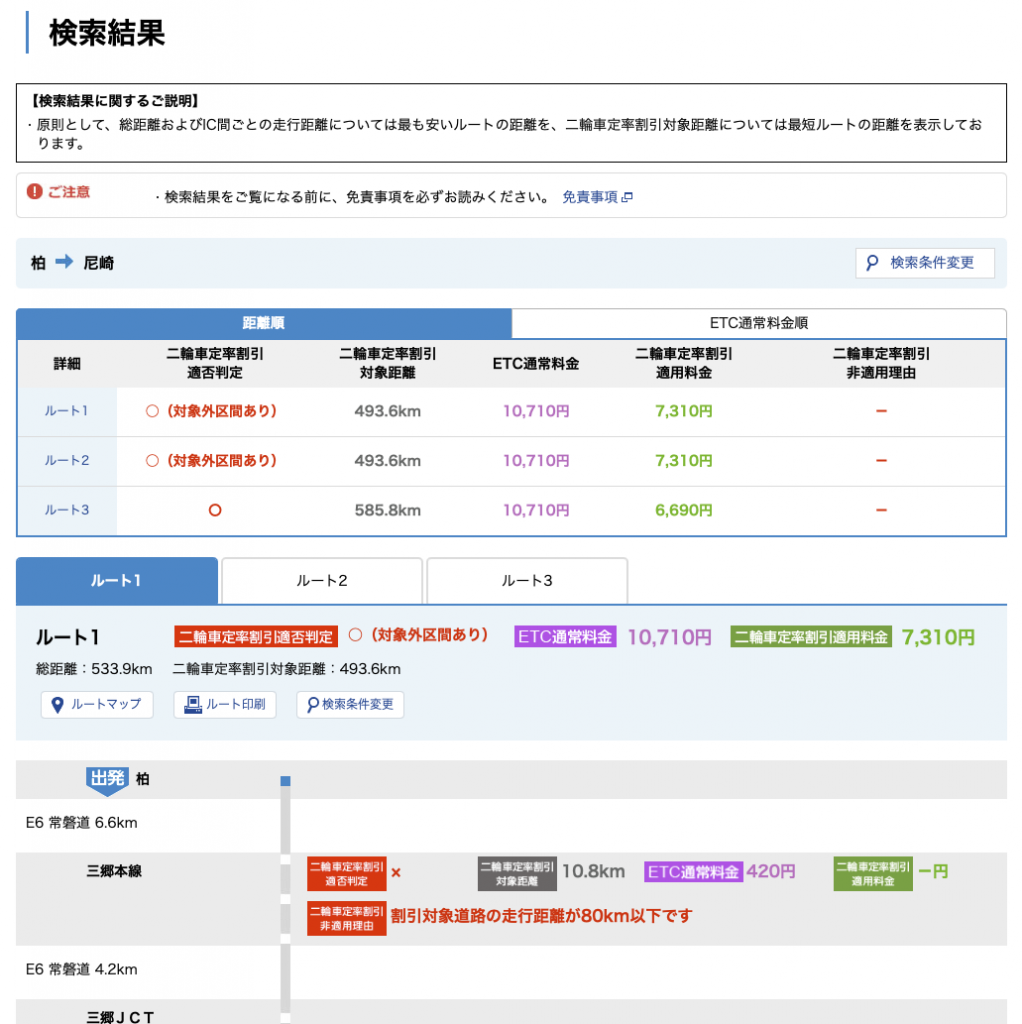
Task: Click the blue start node on route timeline
Action: 285,780
